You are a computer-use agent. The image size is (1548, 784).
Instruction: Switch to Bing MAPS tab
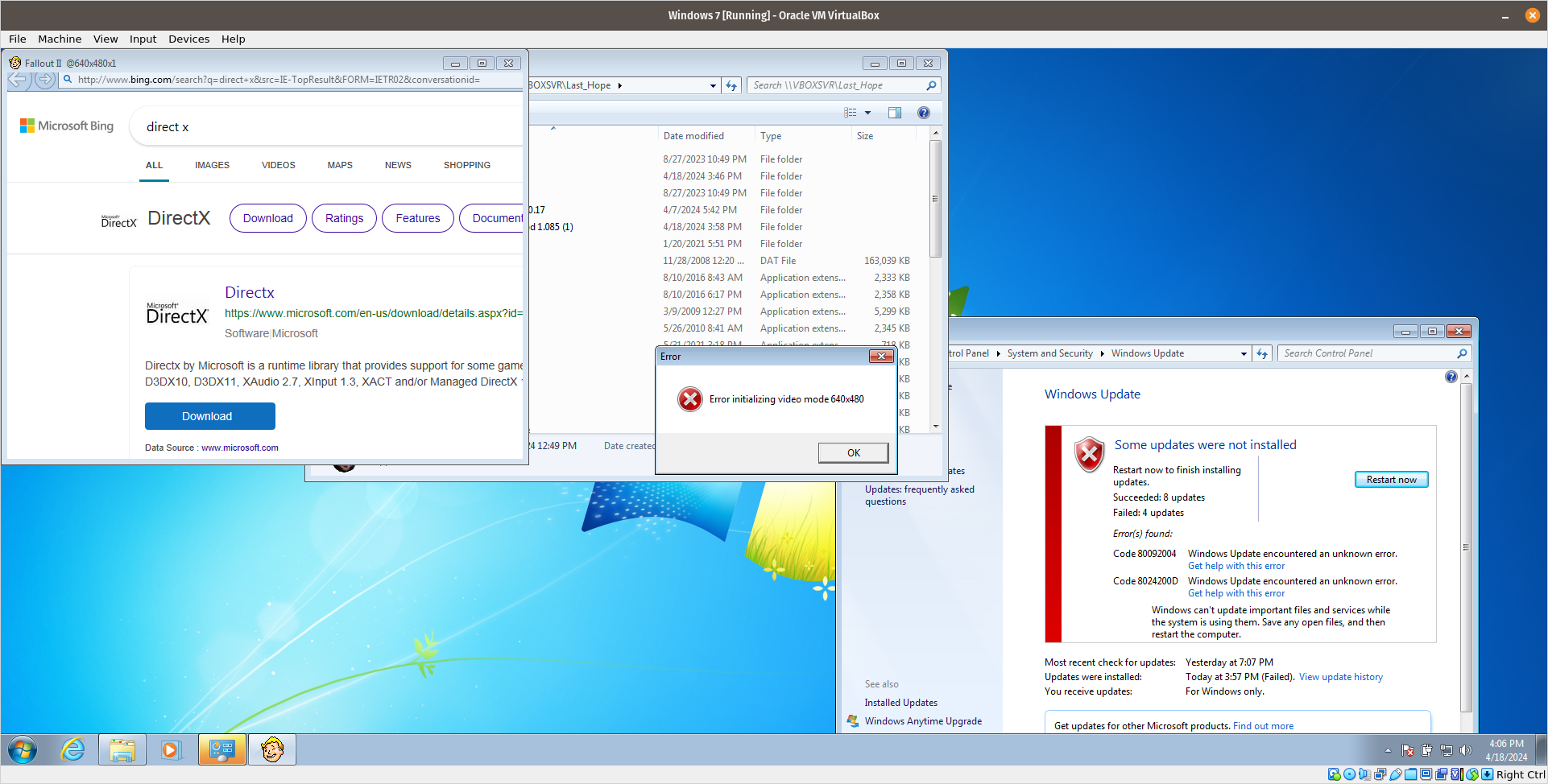(340, 165)
